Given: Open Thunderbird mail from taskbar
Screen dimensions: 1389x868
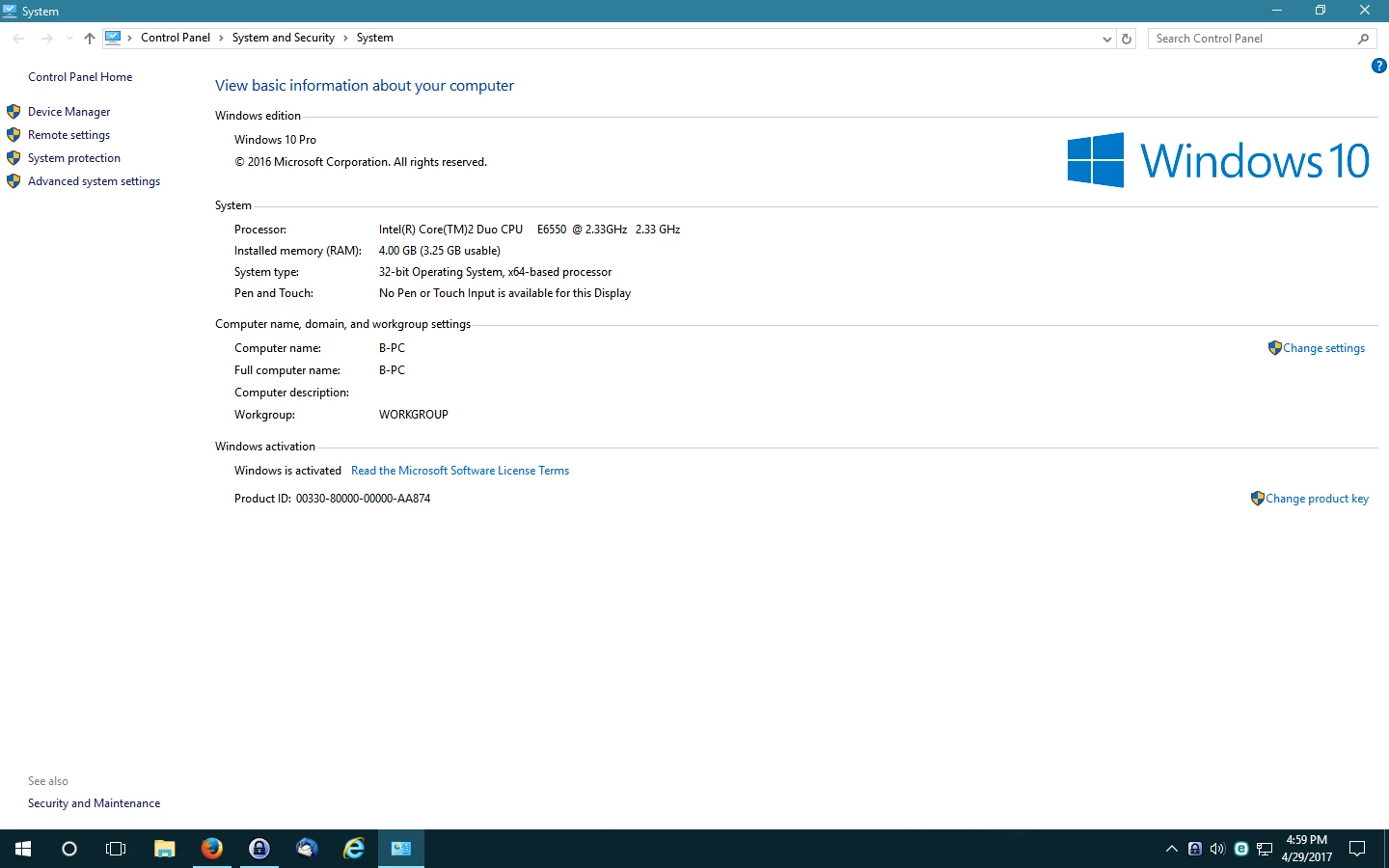Looking at the screenshot, I should point(307,849).
